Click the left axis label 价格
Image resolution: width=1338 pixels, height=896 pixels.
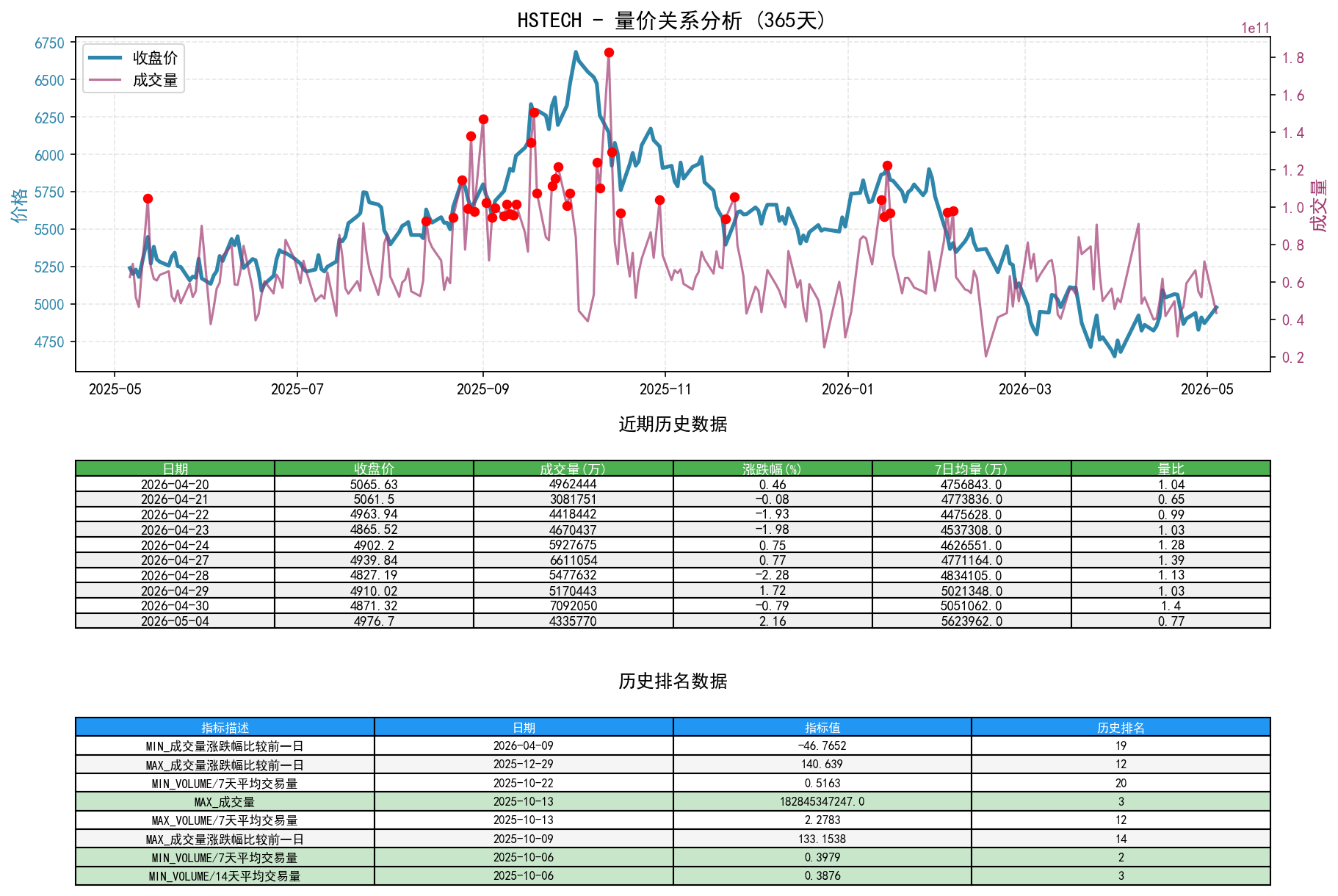[x=19, y=205]
